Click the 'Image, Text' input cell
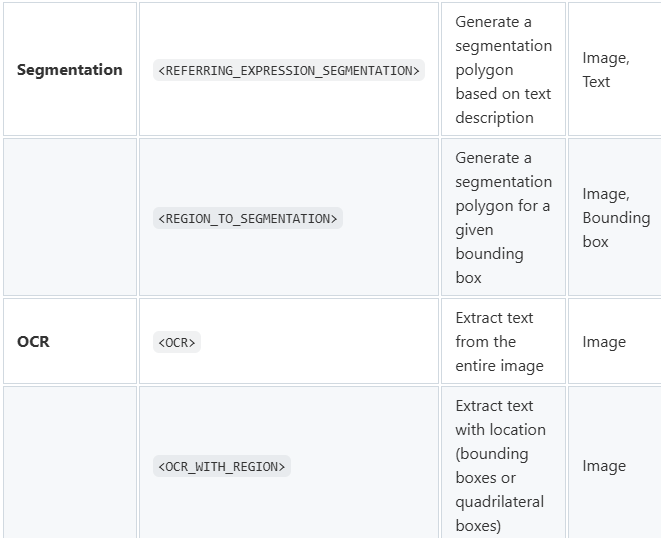The width and height of the screenshot is (661, 538). tap(615, 70)
